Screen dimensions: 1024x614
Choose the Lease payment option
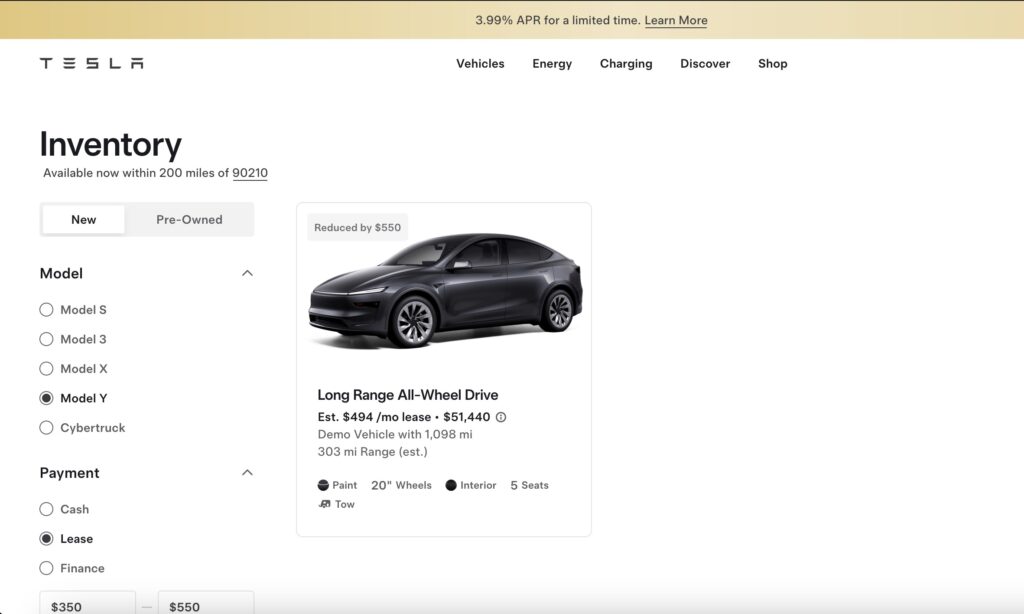(x=46, y=539)
